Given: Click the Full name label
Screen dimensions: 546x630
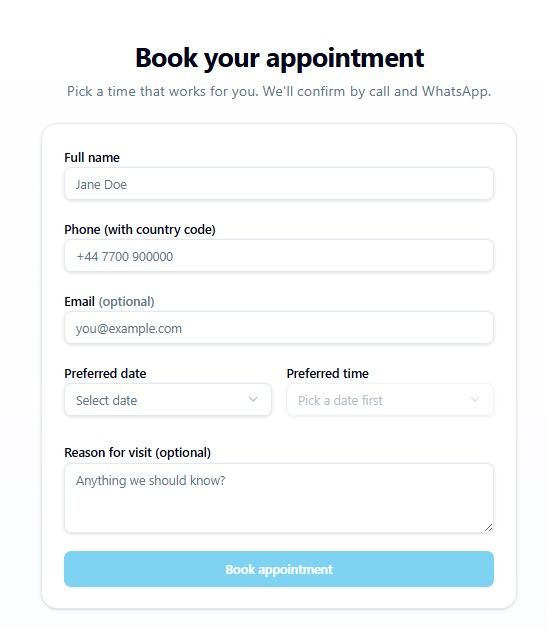Looking at the screenshot, I should (92, 158).
